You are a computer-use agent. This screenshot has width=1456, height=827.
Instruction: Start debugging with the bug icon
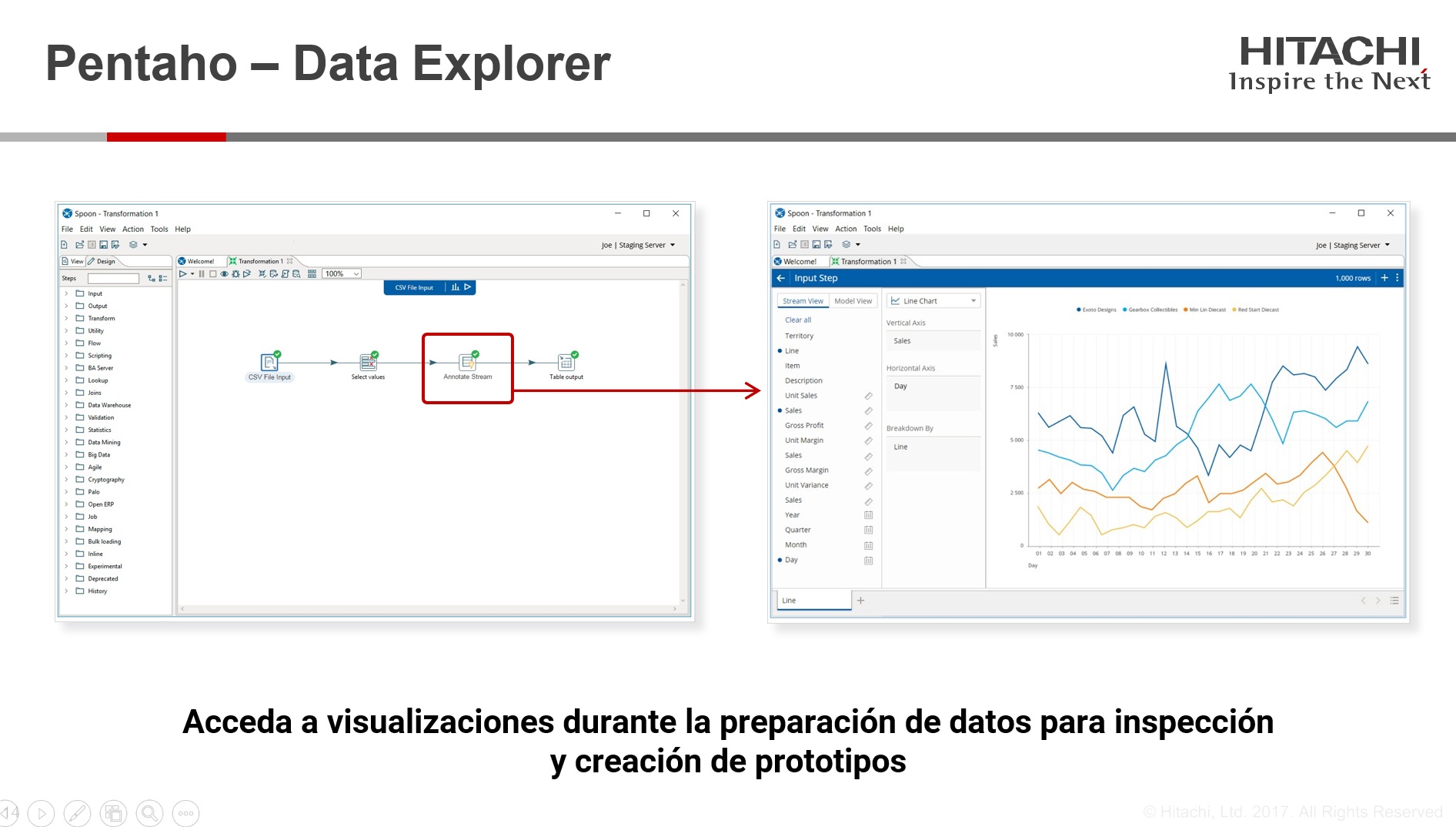[235, 273]
